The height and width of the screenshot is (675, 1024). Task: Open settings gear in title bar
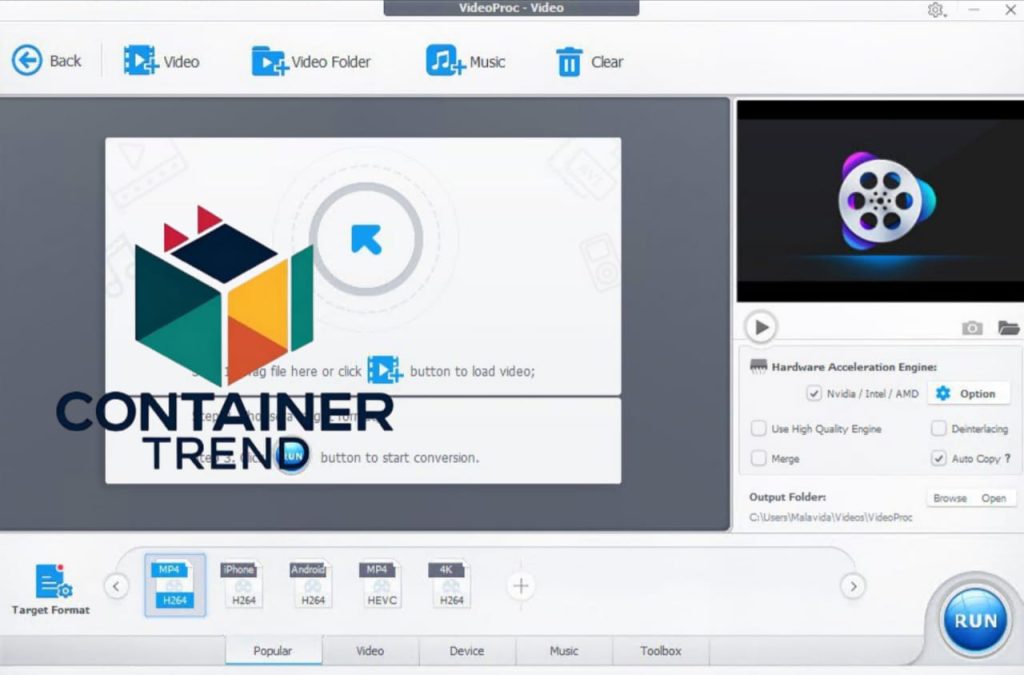936,10
